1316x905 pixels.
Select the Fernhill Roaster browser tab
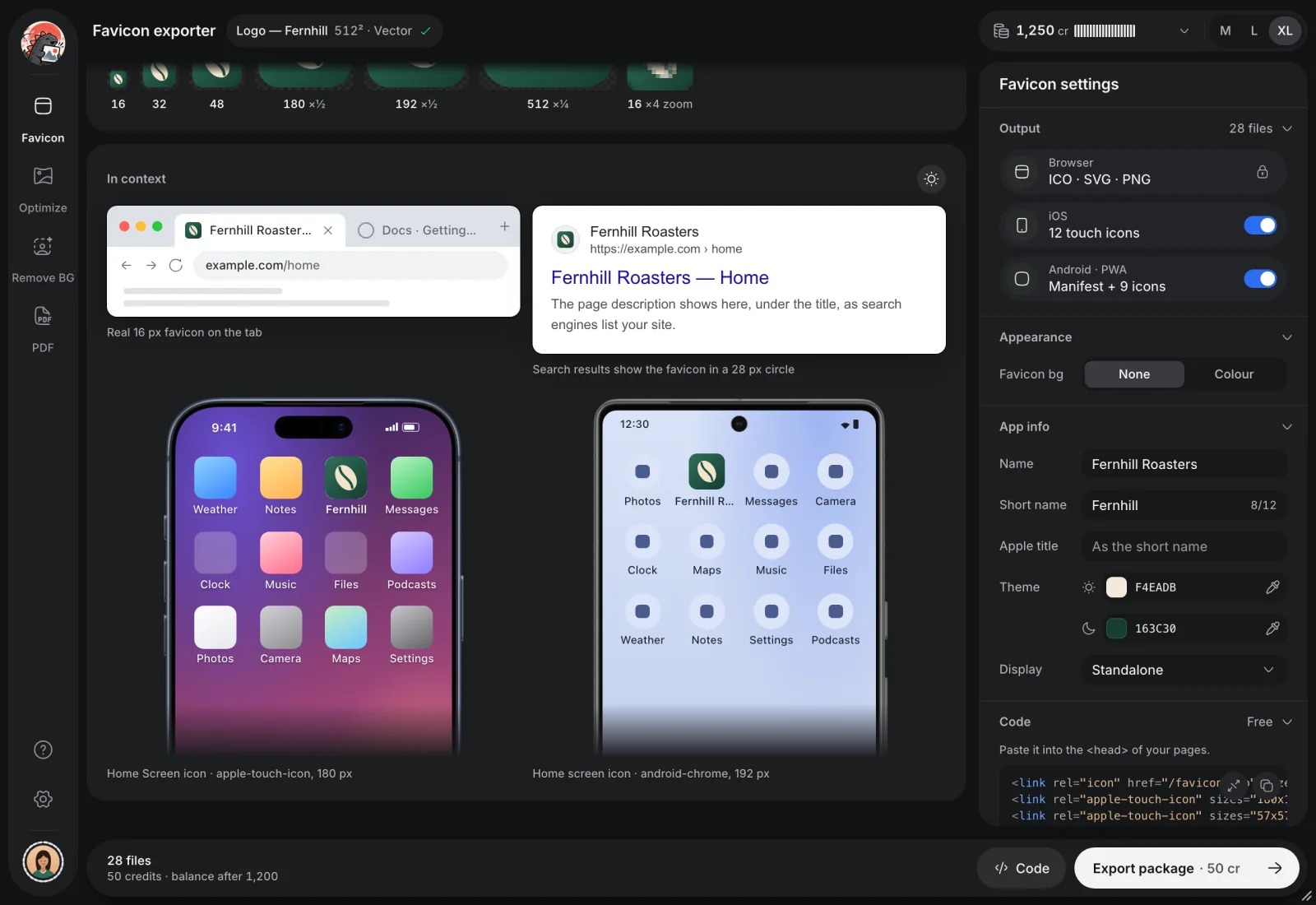[x=260, y=230]
